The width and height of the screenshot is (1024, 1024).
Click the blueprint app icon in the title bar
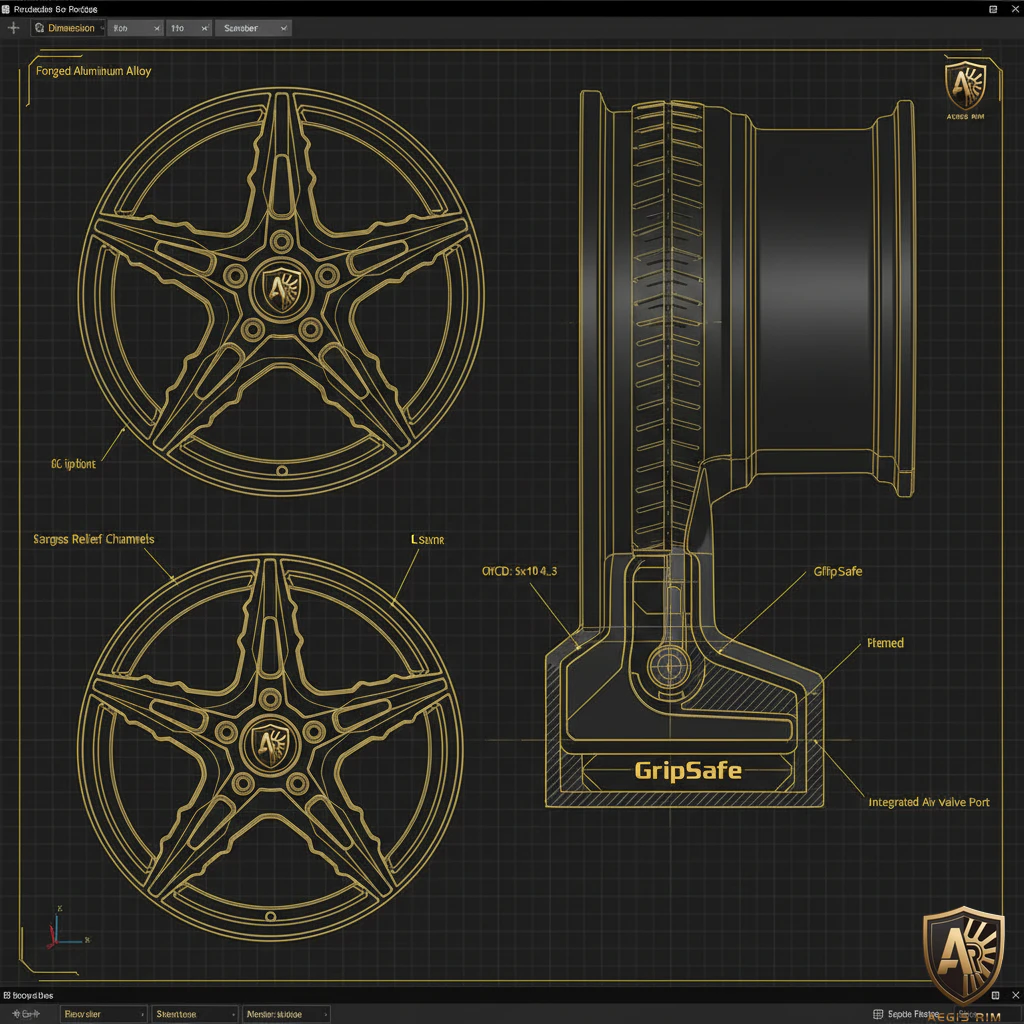8,8
